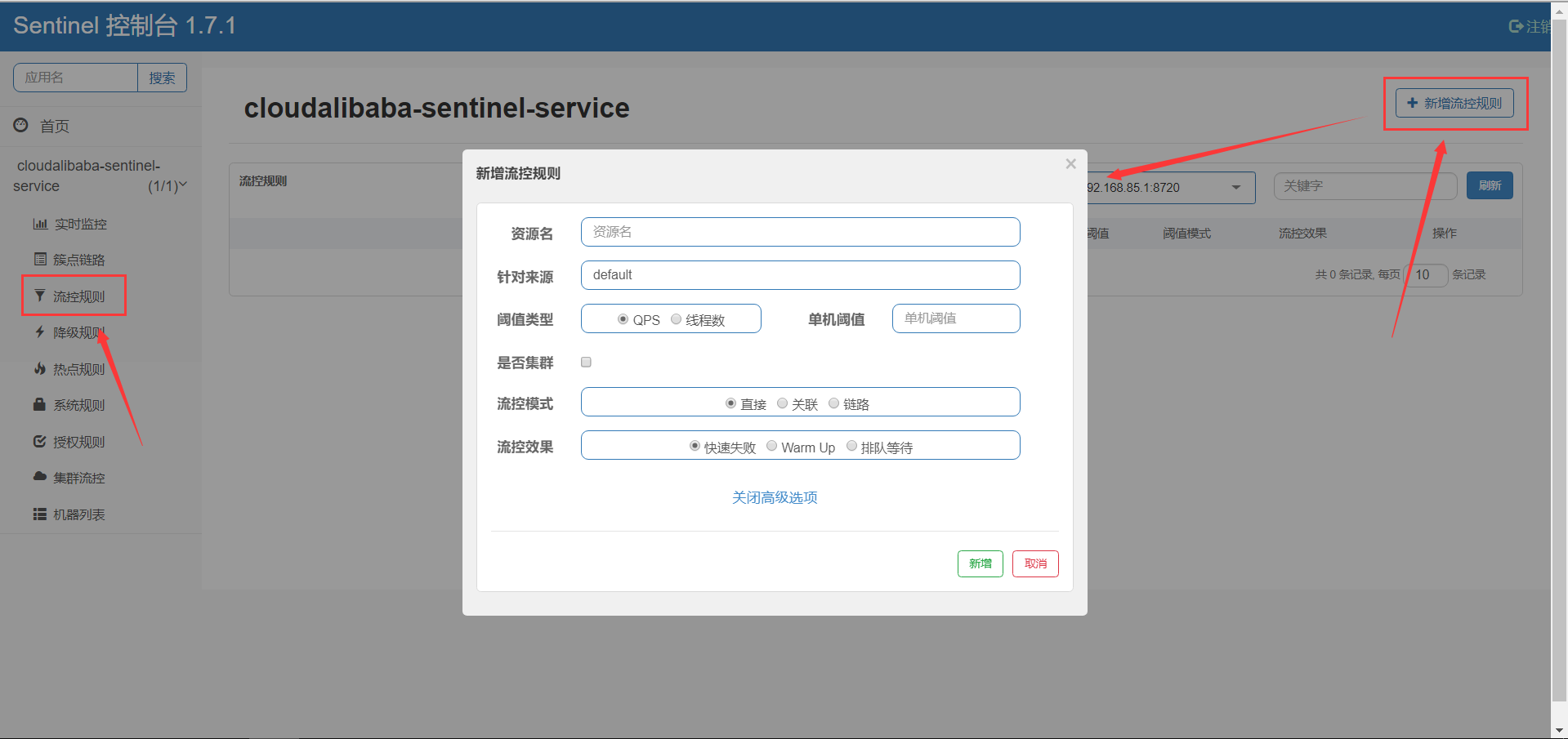The width and height of the screenshot is (1568, 739).
Task: Click the cloud icon for 集群流控
Action: point(39,477)
